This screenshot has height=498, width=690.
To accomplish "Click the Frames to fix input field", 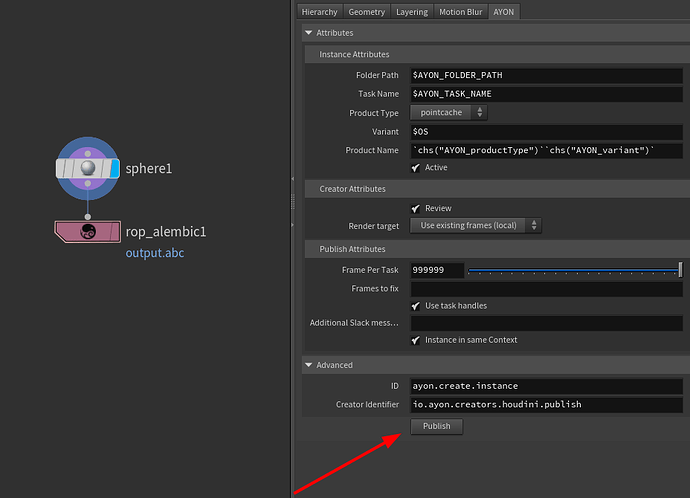I will pyautogui.click(x=546, y=289).
